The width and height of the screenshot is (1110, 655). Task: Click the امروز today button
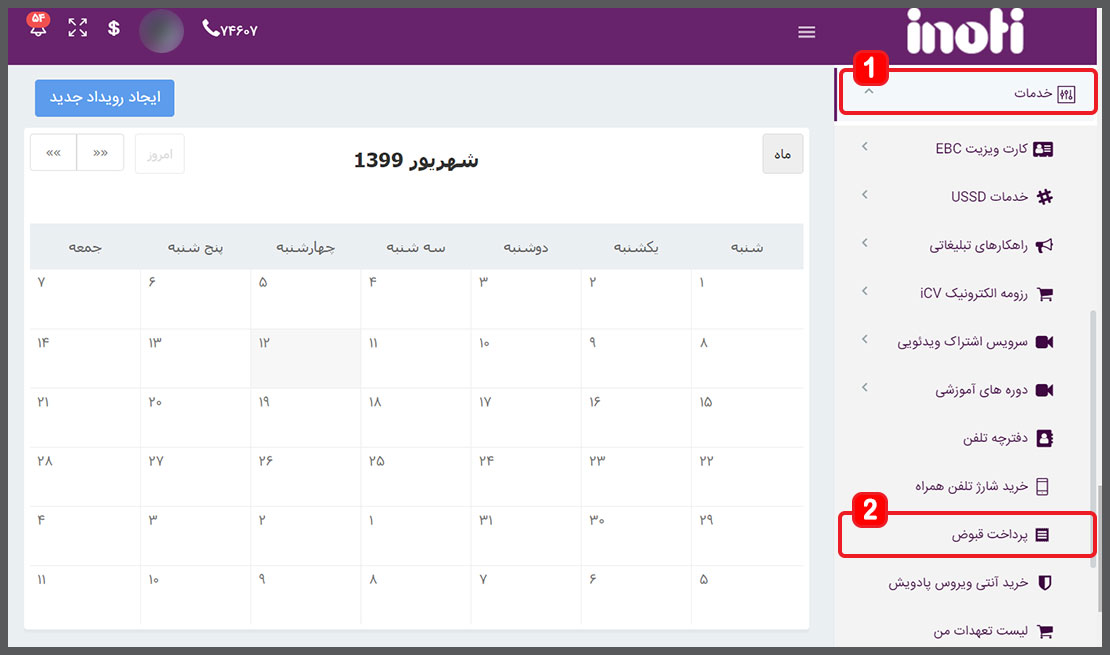(159, 154)
